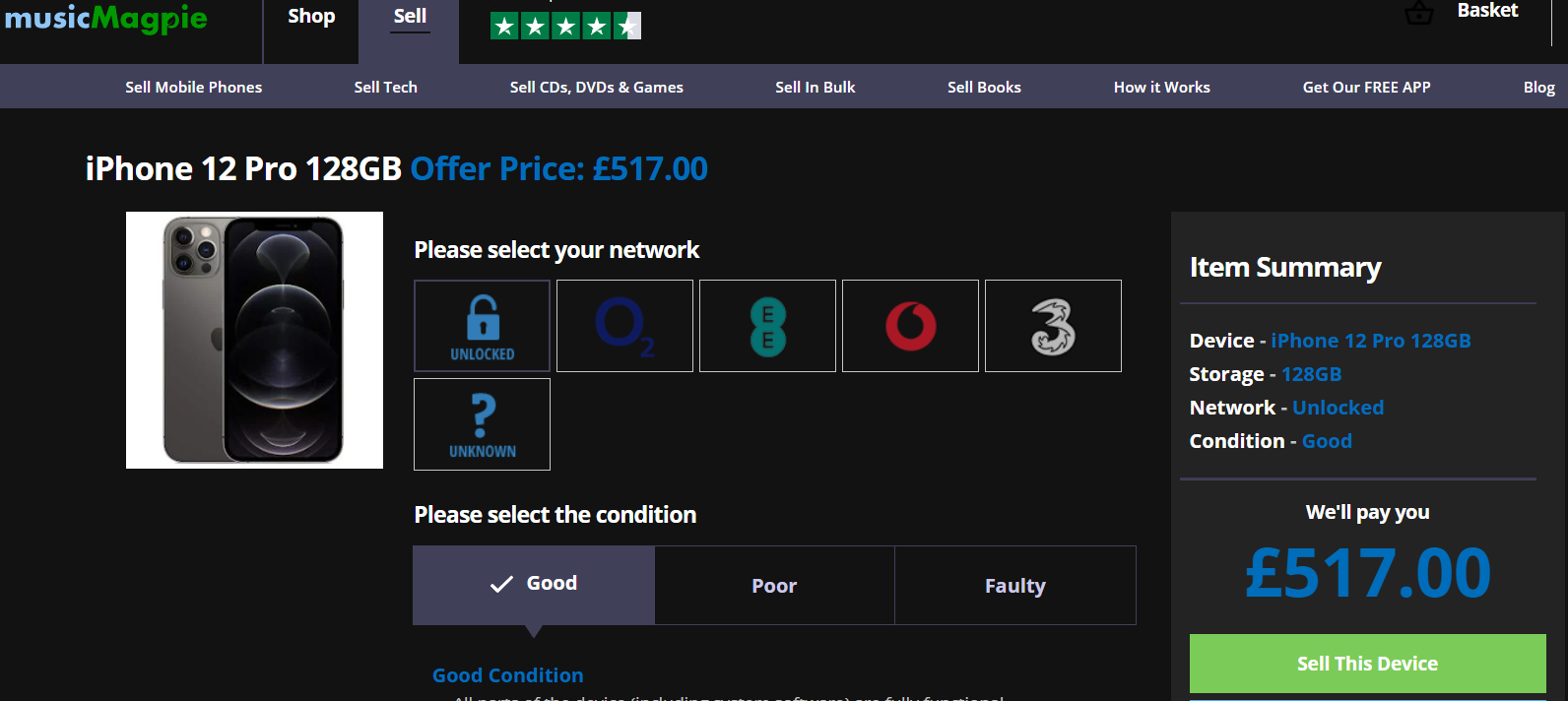Image resolution: width=1568 pixels, height=701 pixels.
Task: Open the Blog link
Action: [1538, 87]
